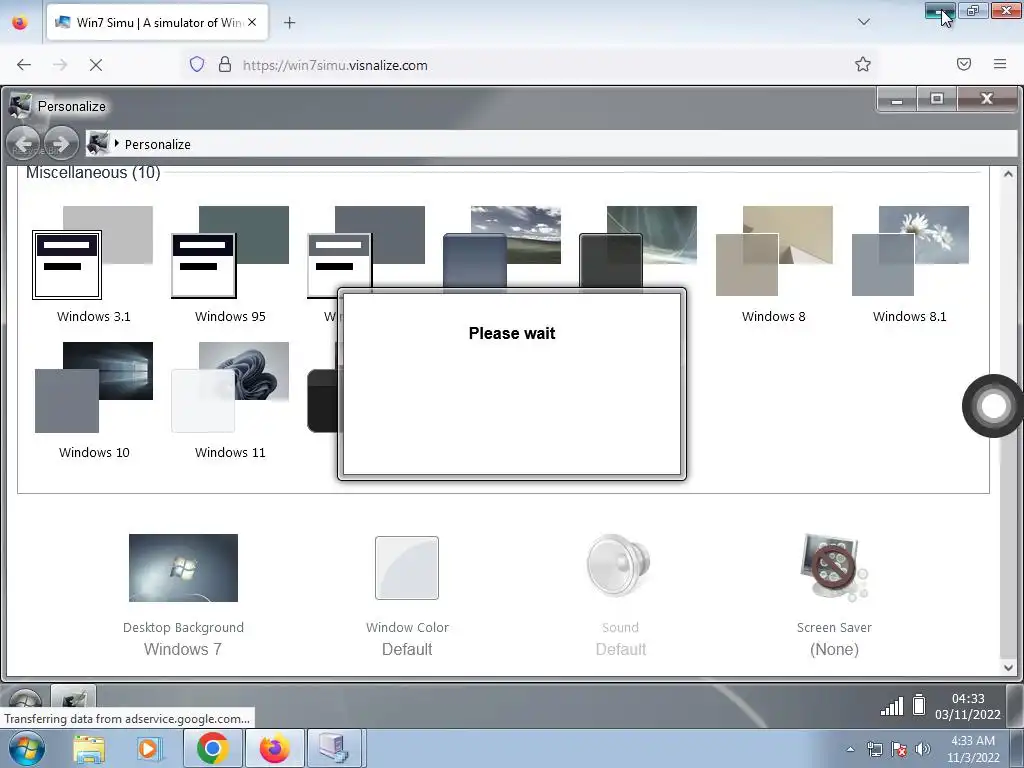1024x768 pixels.
Task: Open Windows network tray icon
Action: (874, 750)
